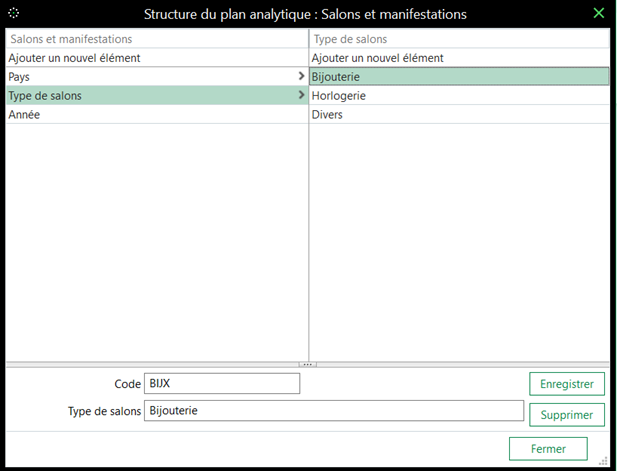Expand the Pays row chevron arrow
617x471 pixels.
click(x=301, y=76)
